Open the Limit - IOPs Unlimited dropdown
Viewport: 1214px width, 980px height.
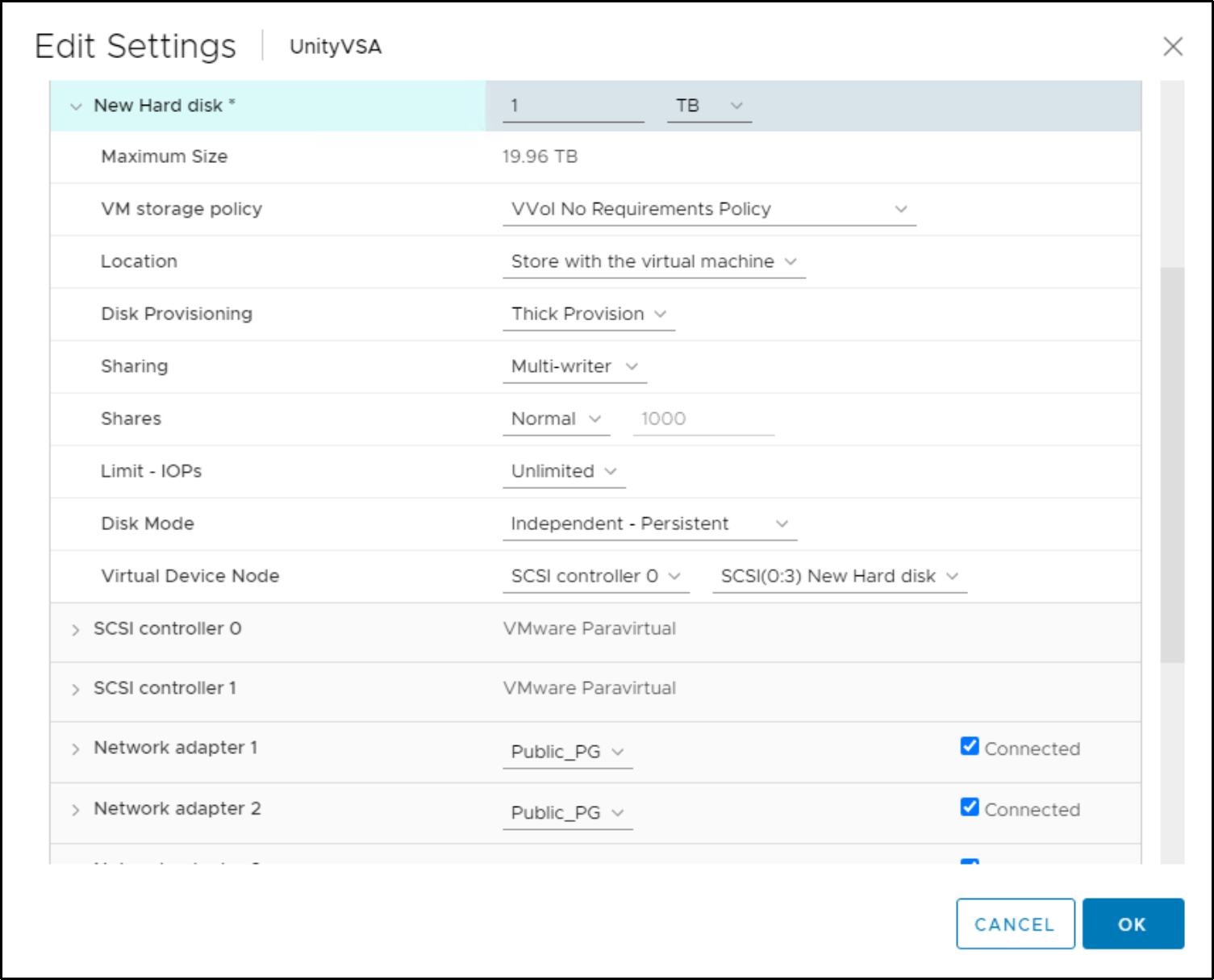pyautogui.click(x=564, y=471)
